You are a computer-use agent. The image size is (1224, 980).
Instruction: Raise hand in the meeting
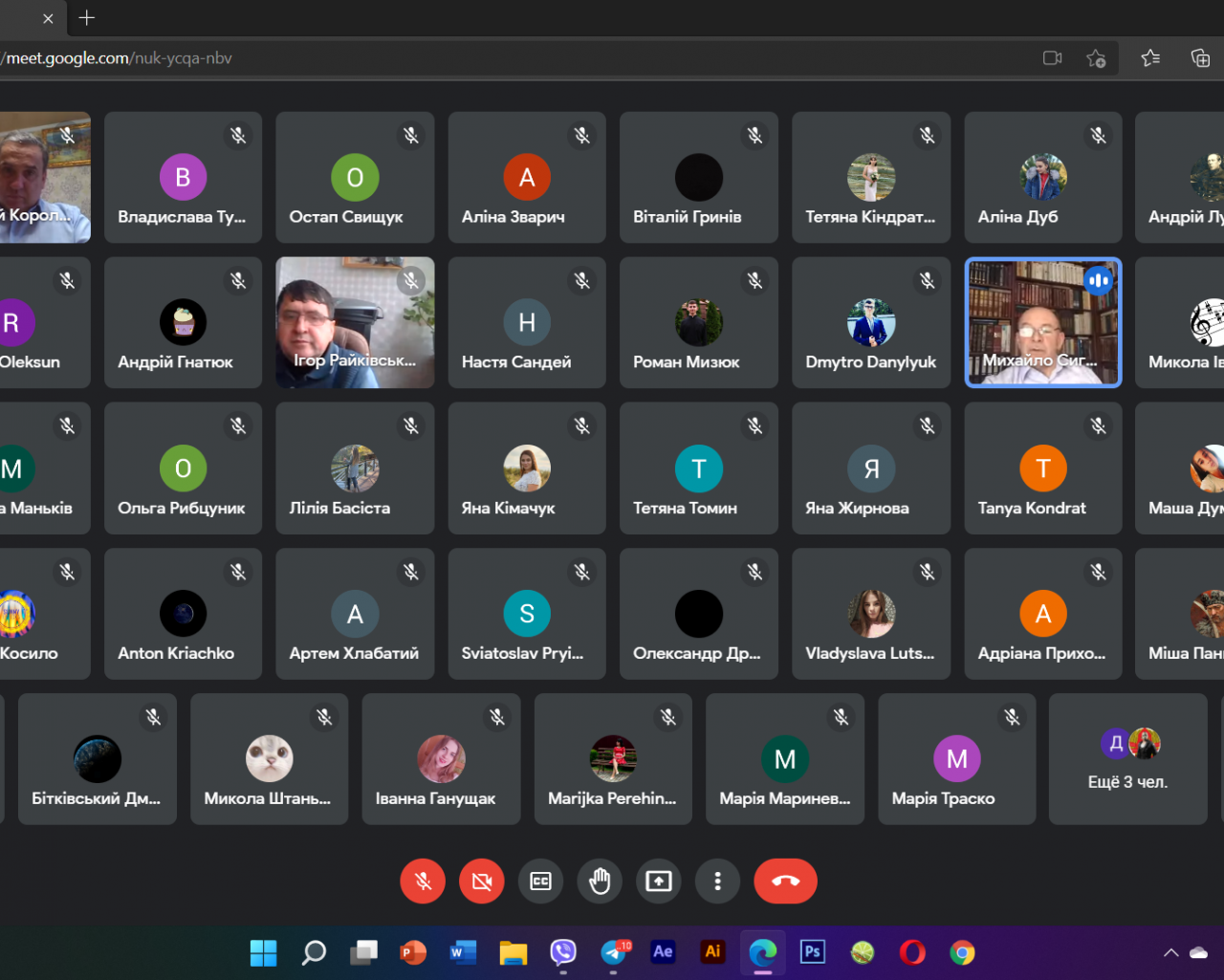[x=600, y=881]
